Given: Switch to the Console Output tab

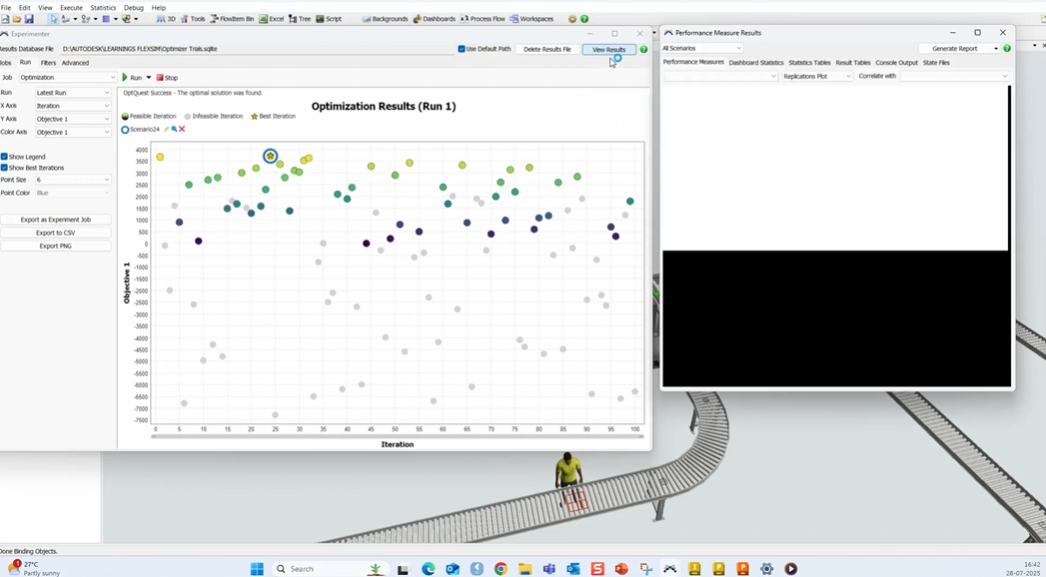Looking at the screenshot, I should (x=896, y=62).
